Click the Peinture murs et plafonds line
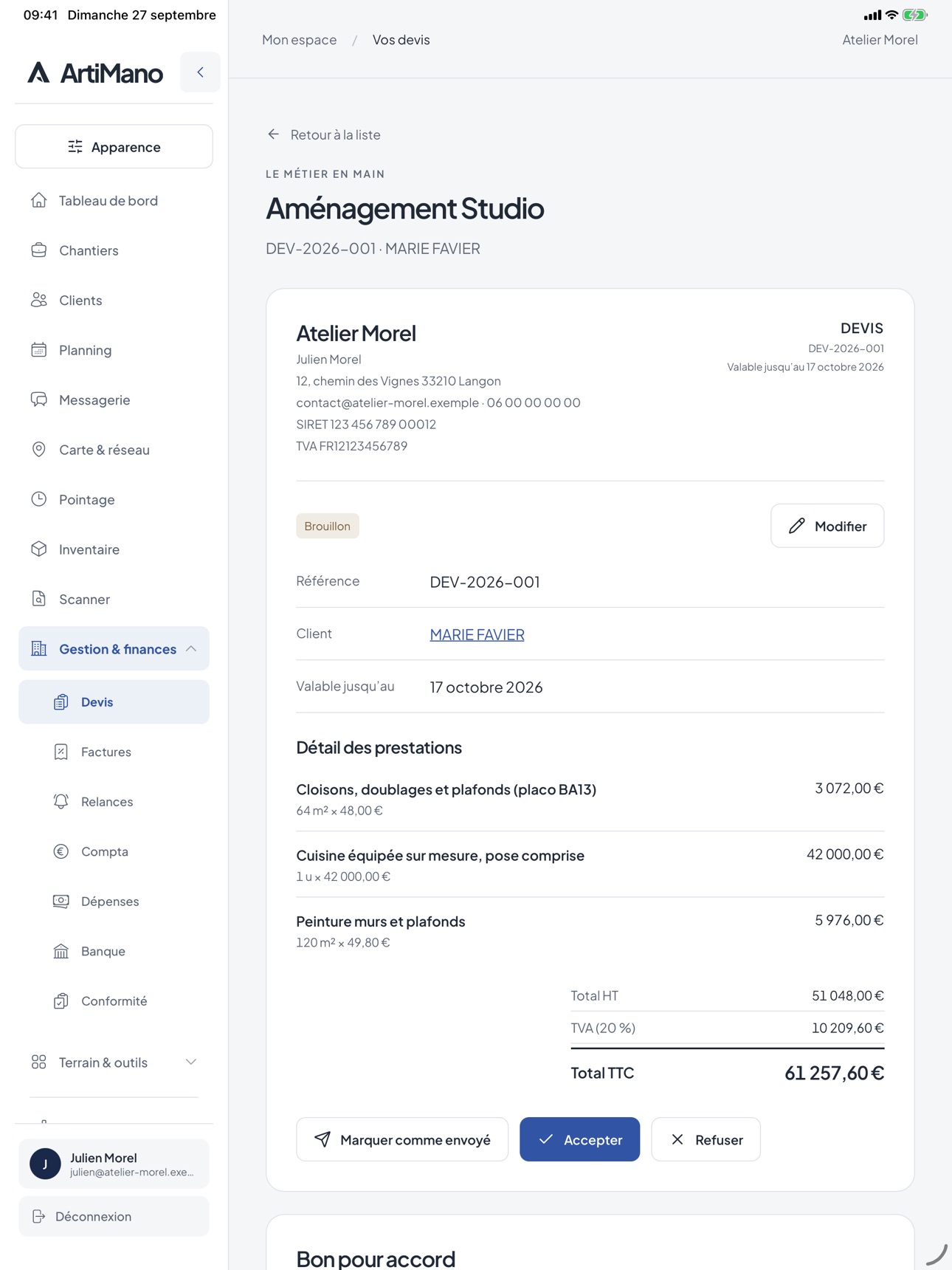Viewport: 952px width, 1270px height. 590,931
